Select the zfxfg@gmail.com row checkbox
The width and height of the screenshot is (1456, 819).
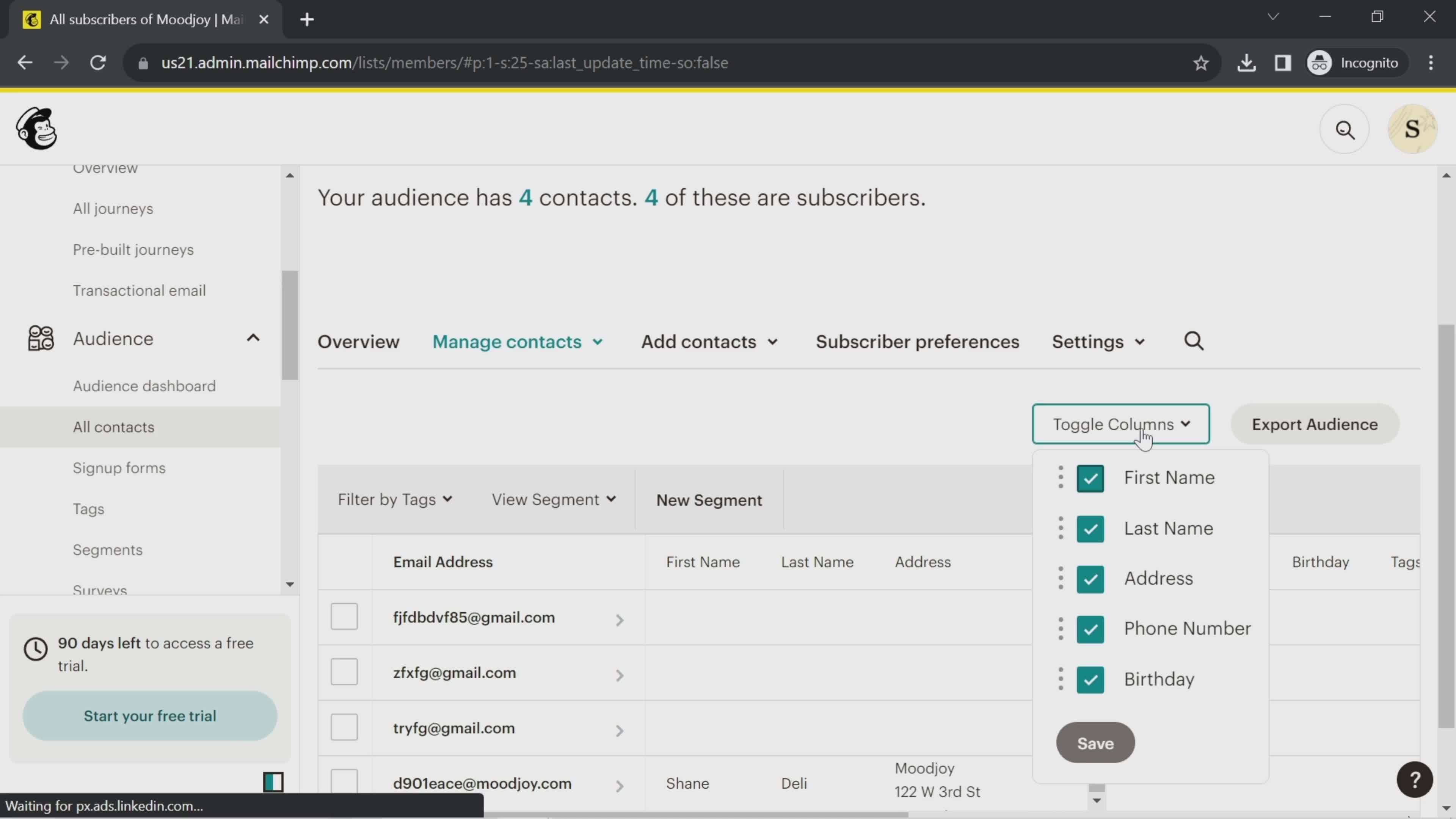pos(344,672)
